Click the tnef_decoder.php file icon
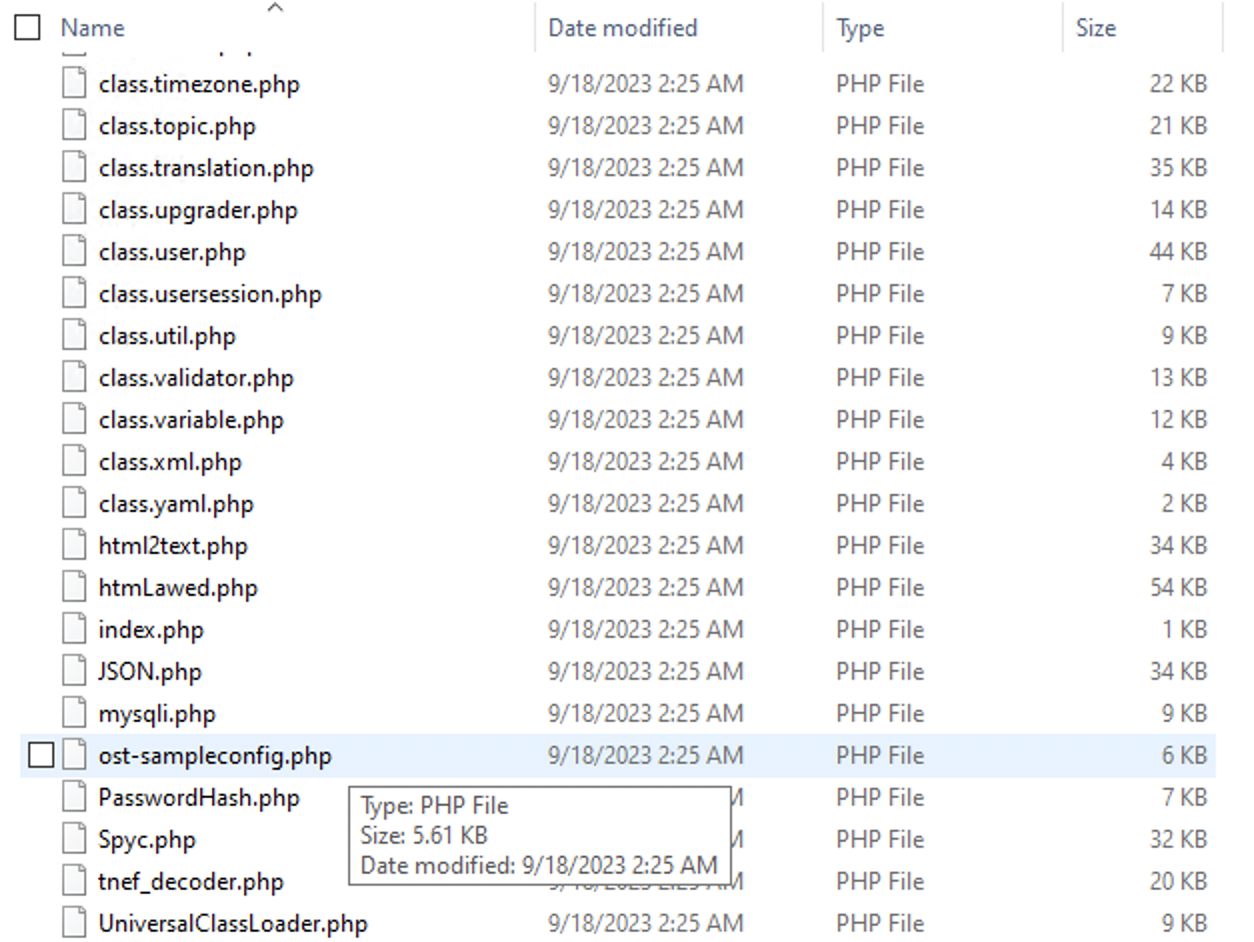Screen dimensions: 1254x942 tap(75, 882)
